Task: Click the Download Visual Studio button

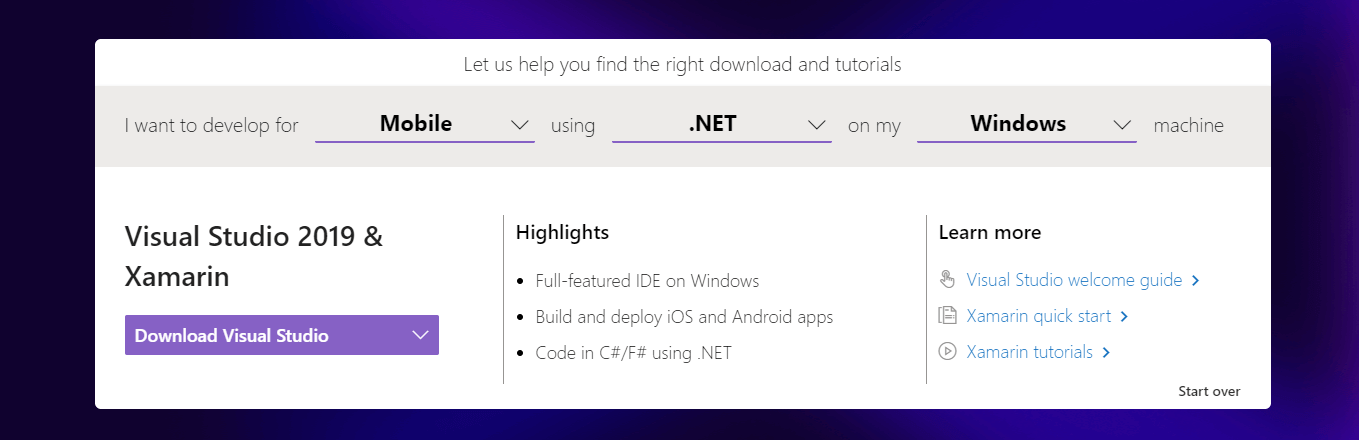Action: point(282,335)
